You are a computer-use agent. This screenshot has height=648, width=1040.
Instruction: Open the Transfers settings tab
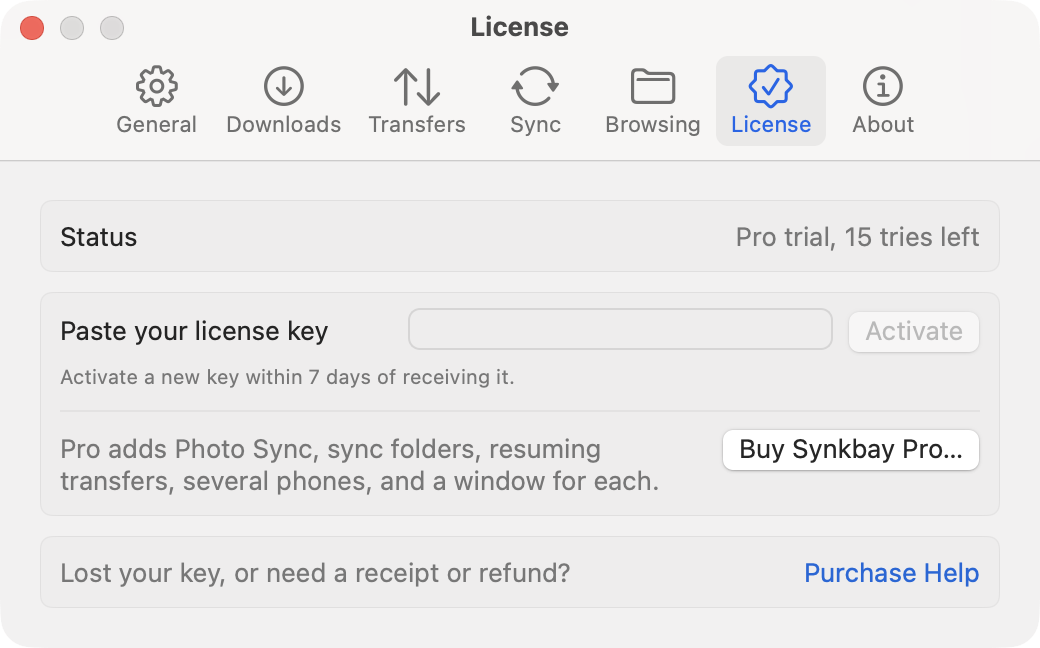point(417,101)
